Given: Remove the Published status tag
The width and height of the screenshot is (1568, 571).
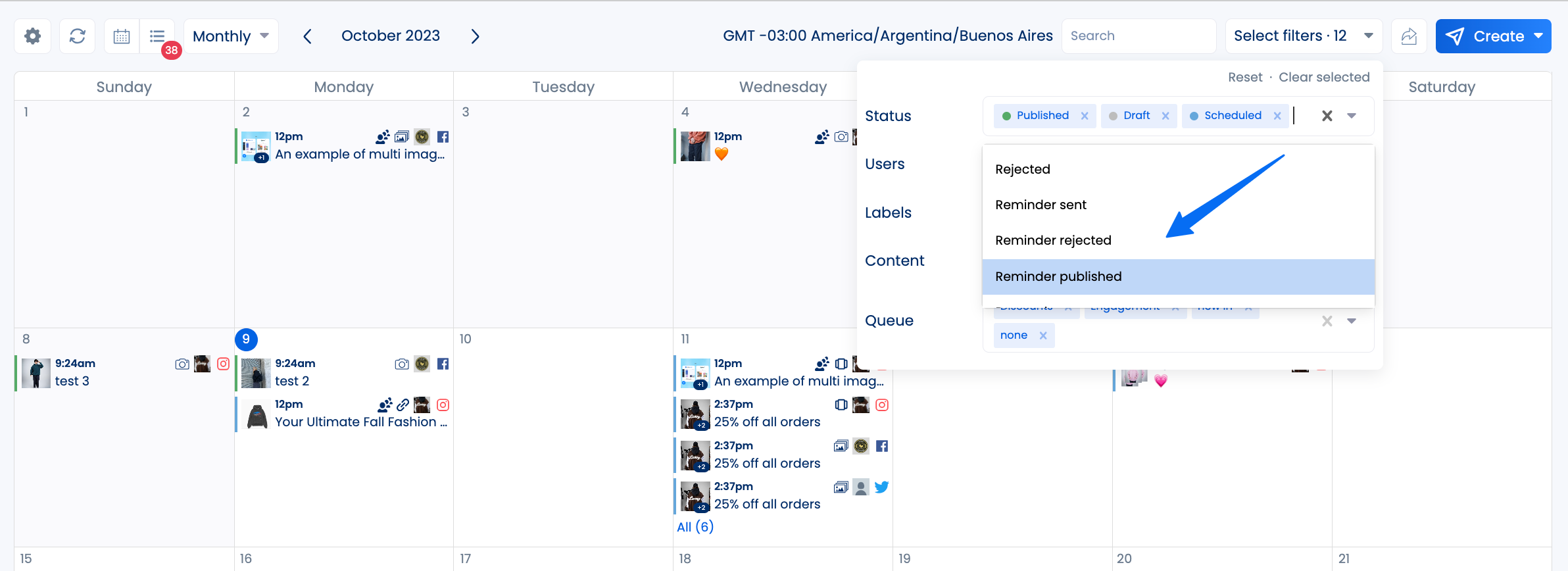Looking at the screenshot, I should click(x=1085, y=116).
